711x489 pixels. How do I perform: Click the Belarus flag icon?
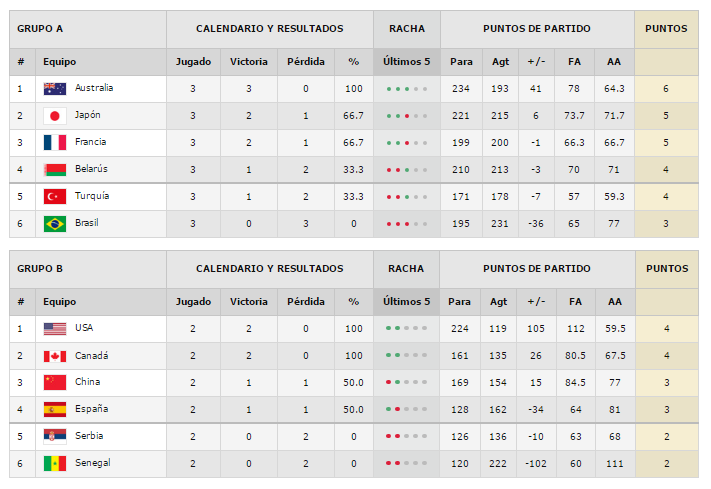(55, 170)
